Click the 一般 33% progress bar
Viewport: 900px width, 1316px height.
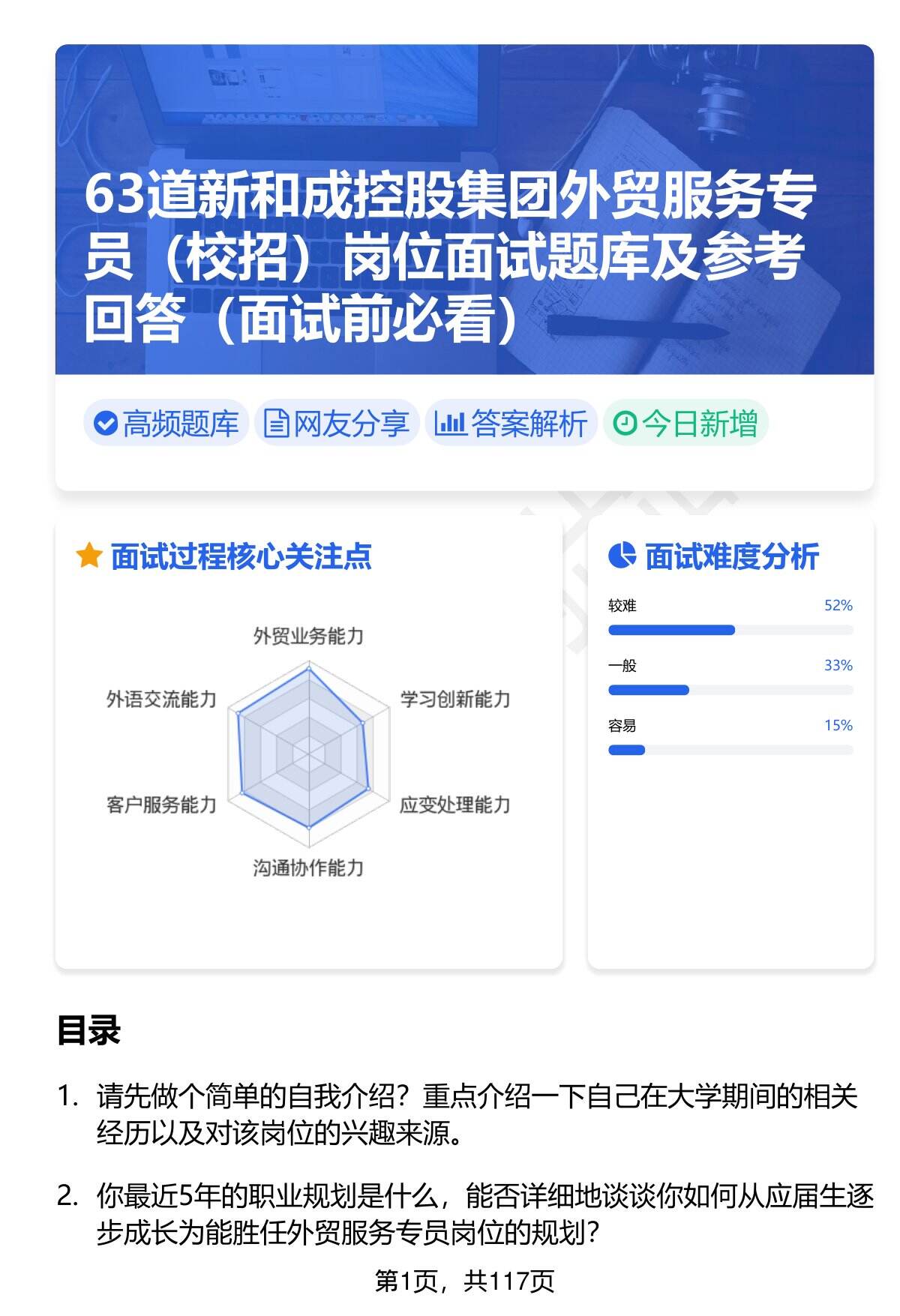click(x=730, y=690)
